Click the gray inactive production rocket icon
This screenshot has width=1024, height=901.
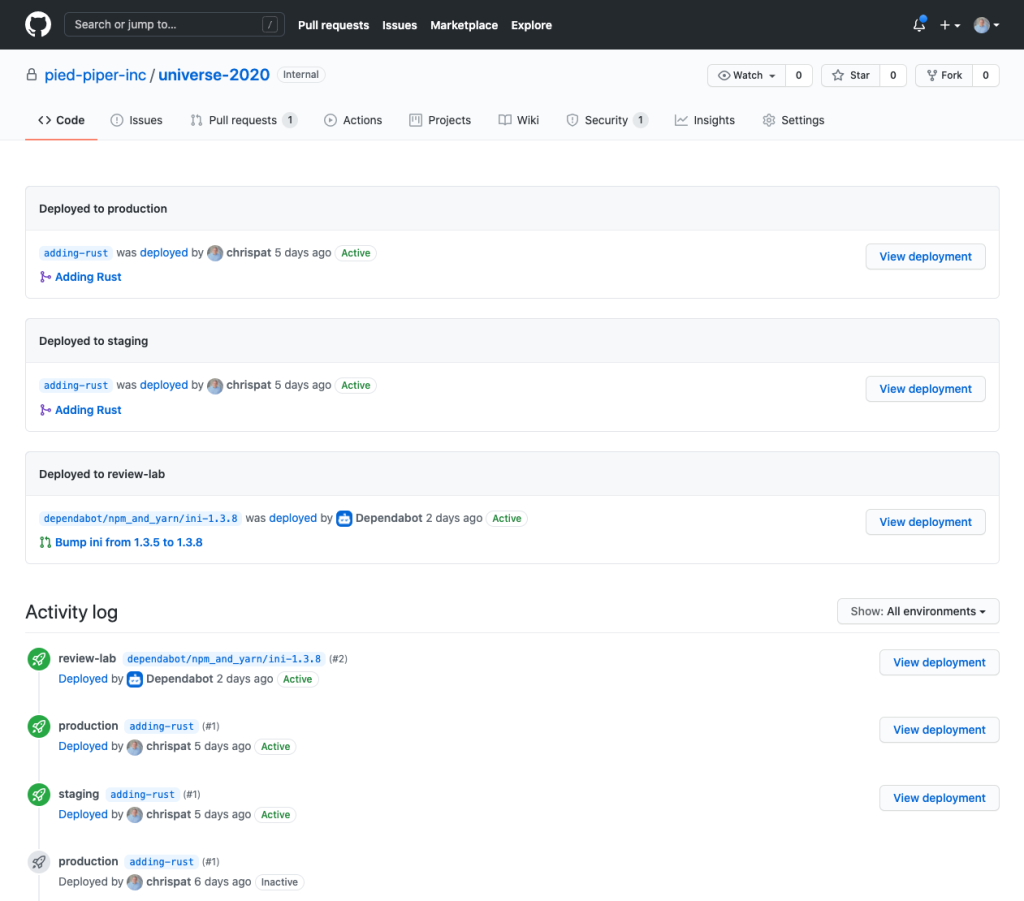39,861
